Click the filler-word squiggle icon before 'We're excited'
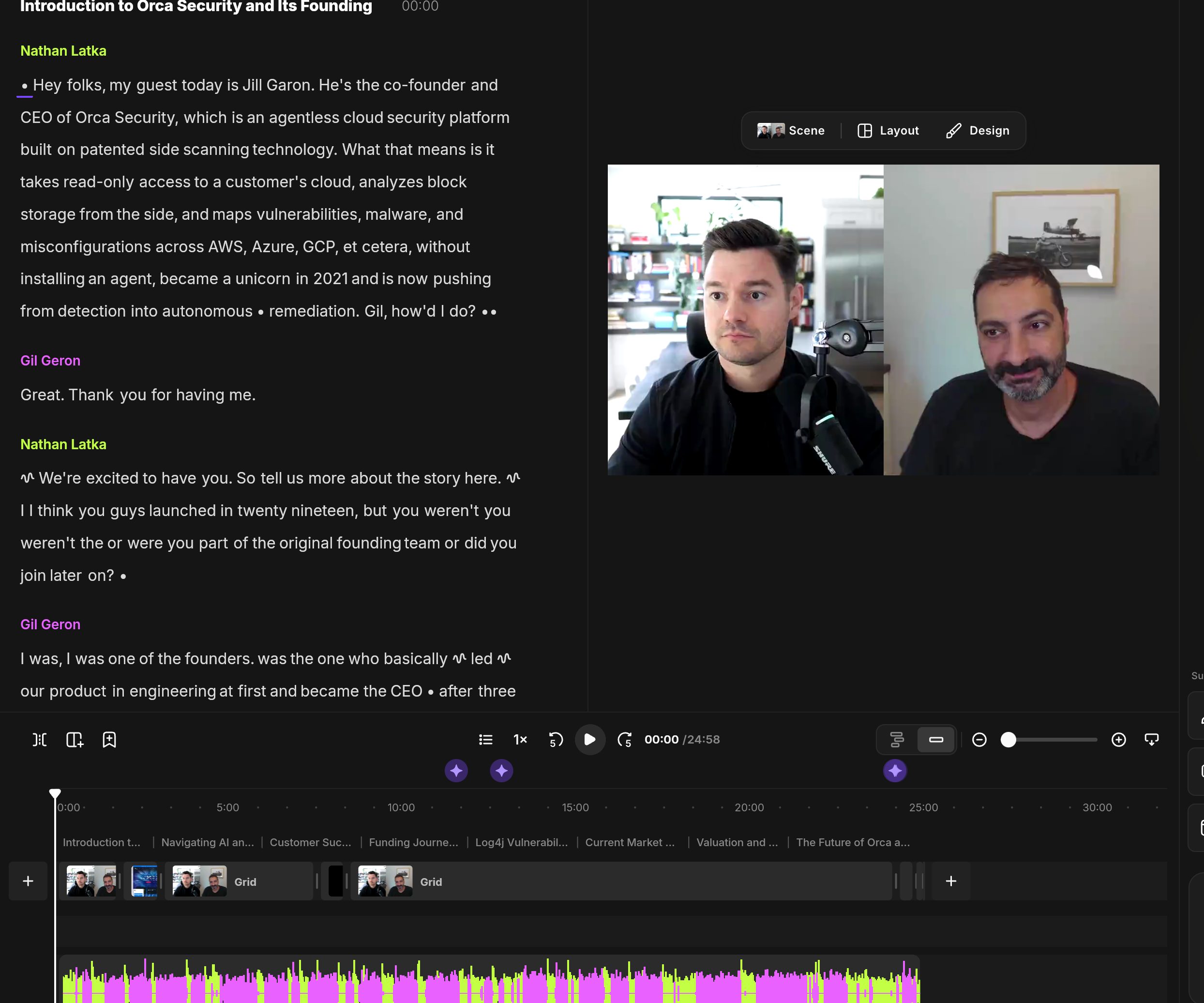This screenshot has height=1003, width=1204. [x=28, y=478]
